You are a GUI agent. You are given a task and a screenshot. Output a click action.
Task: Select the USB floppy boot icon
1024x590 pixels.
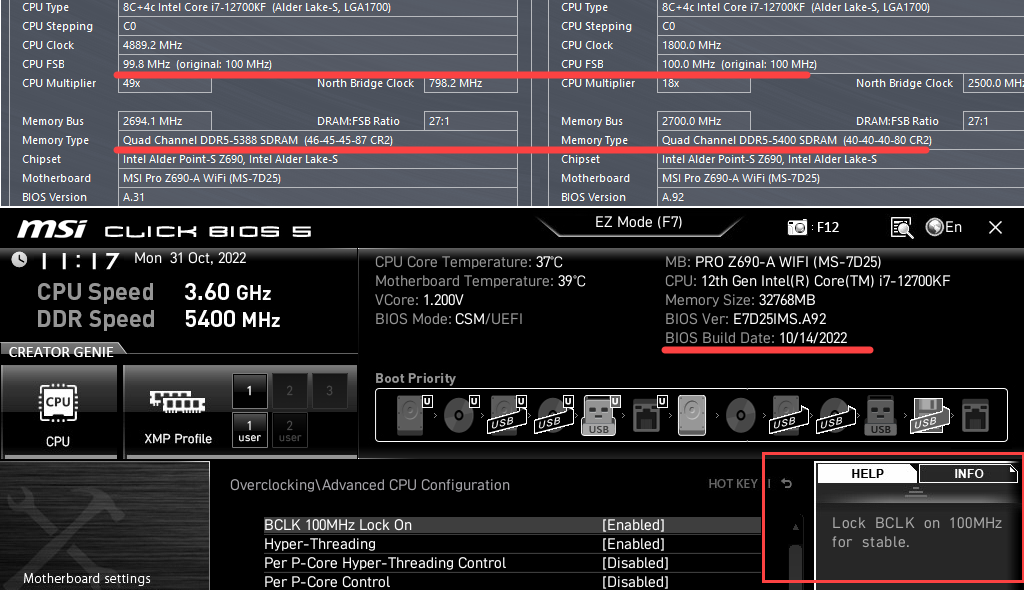point(928,414)
